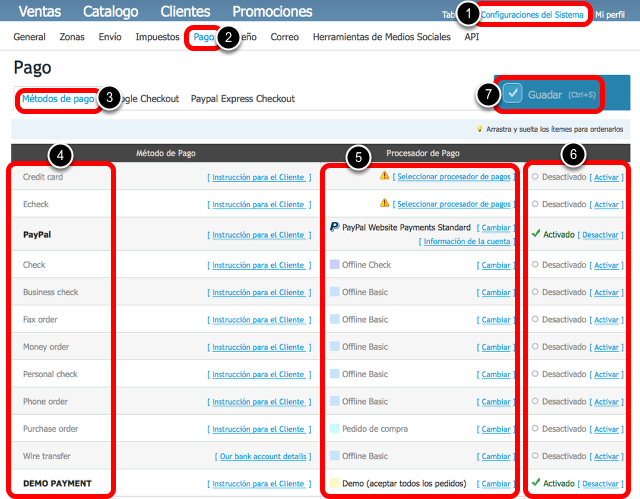The width and height of the screenshot is (640, 499).
Task: Switch to Paypal Express Checkout tab
Action: (x=243, y=99)
